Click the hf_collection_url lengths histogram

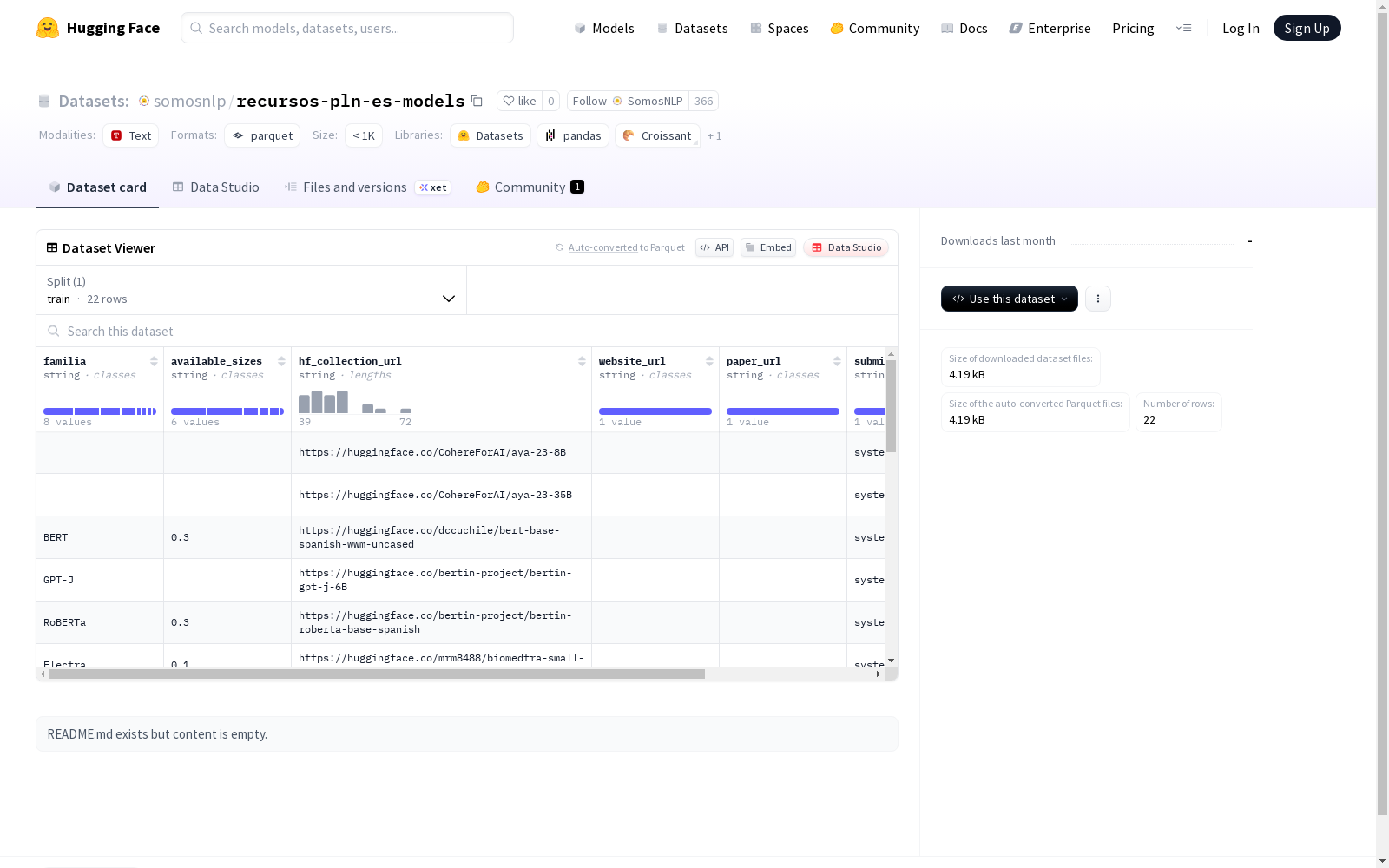355,402
